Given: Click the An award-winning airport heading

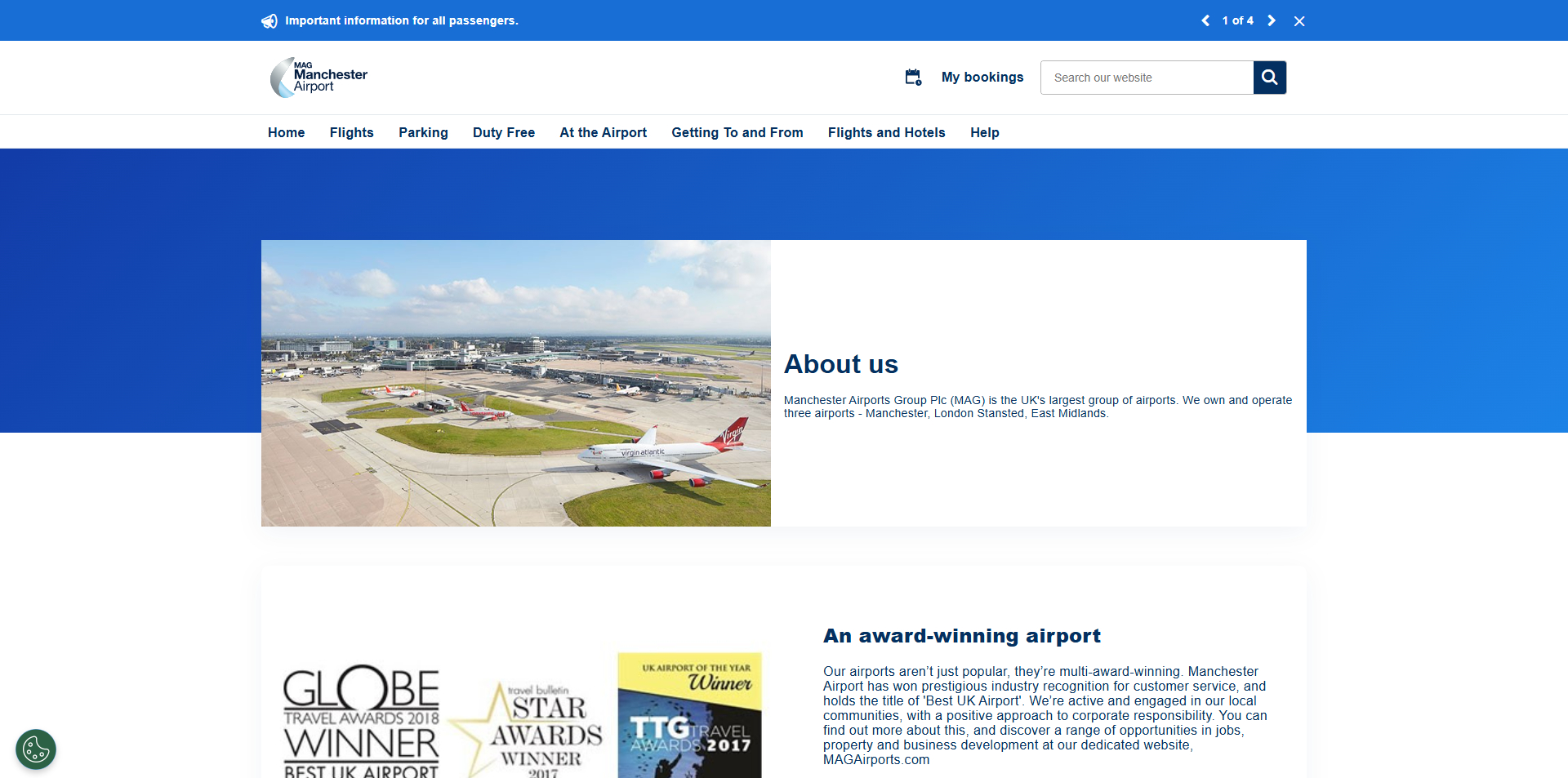Looking at the screenshot, I should (962, 636).
